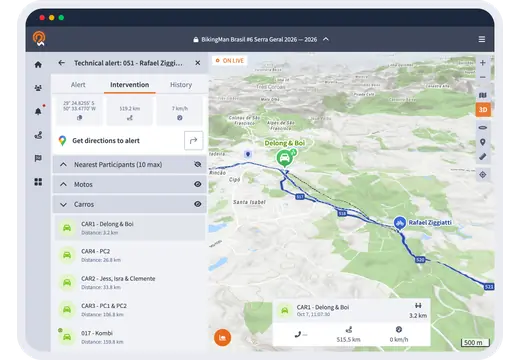Open the participants group icon in sidebar

coord(38,88)
